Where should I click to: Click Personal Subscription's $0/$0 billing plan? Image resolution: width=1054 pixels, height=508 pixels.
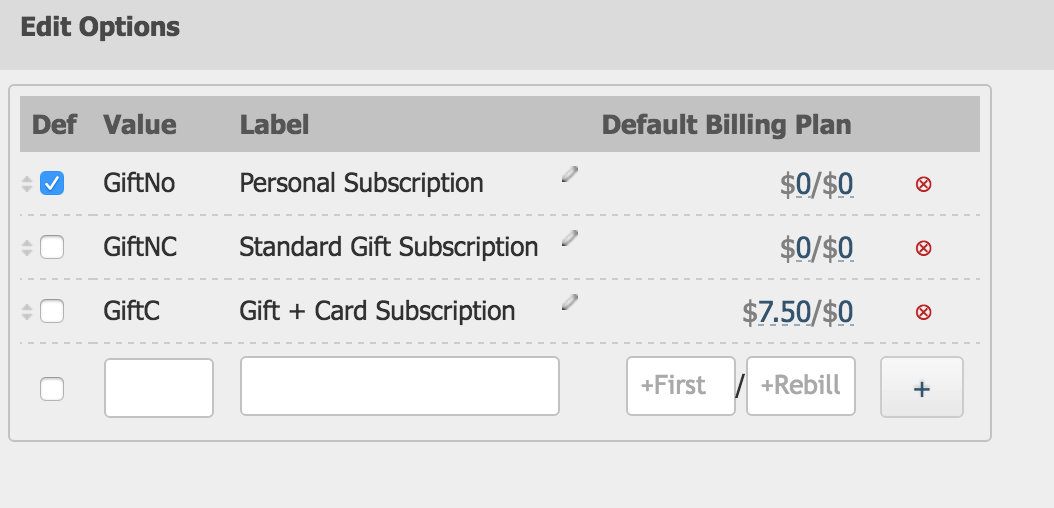817,184
